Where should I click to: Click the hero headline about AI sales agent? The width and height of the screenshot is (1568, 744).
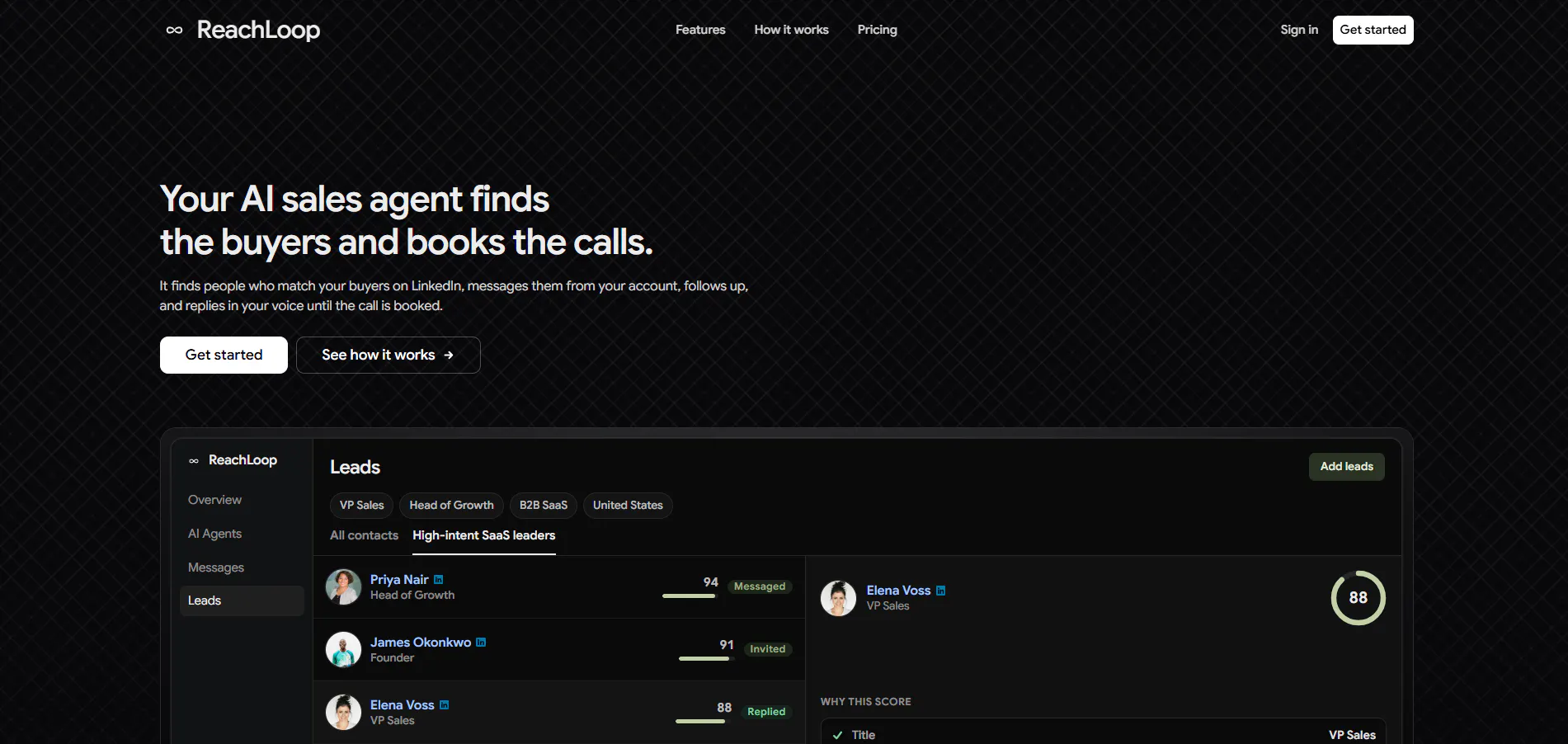point(407,220)
